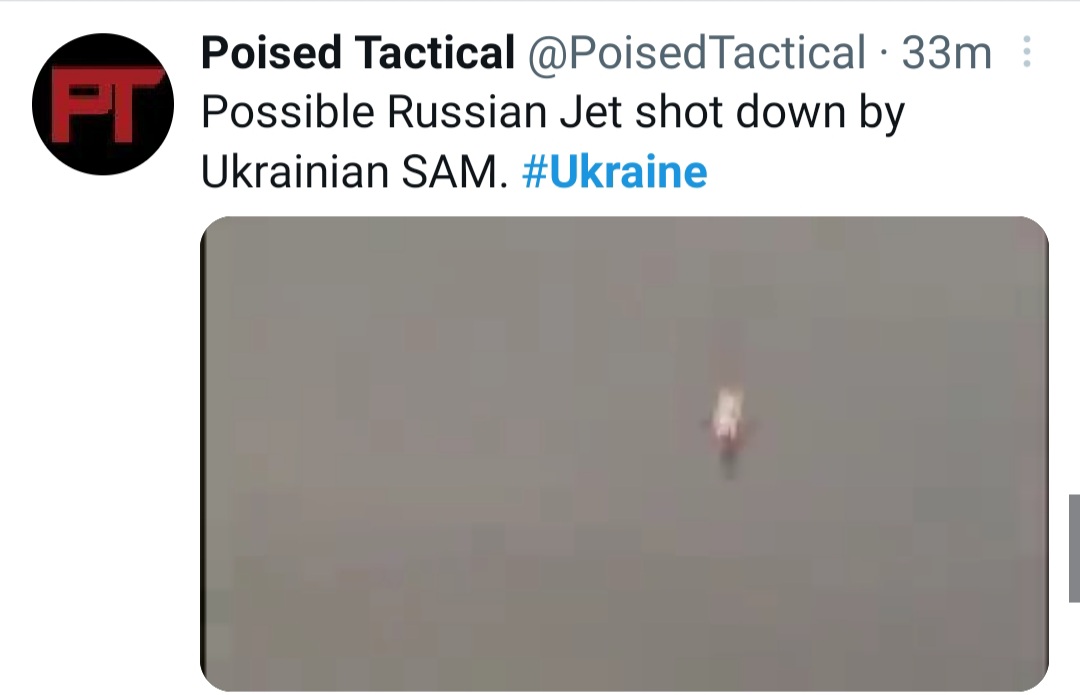Open the @PoisedTactical handle link
Image resolution: width=1080 pixels, height=695 pixels.
tap(696, 52)
